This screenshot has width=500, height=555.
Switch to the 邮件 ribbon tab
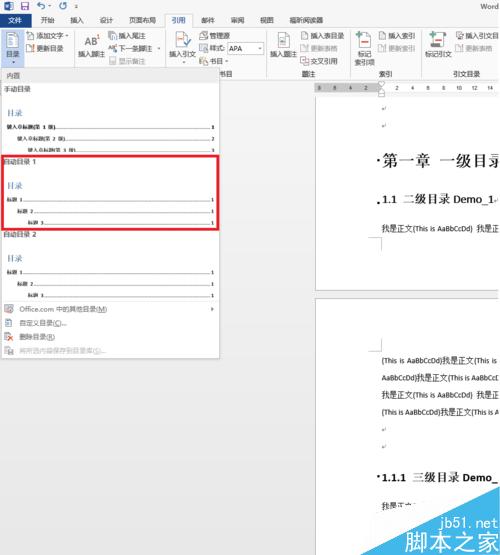(x=208, y=21)
